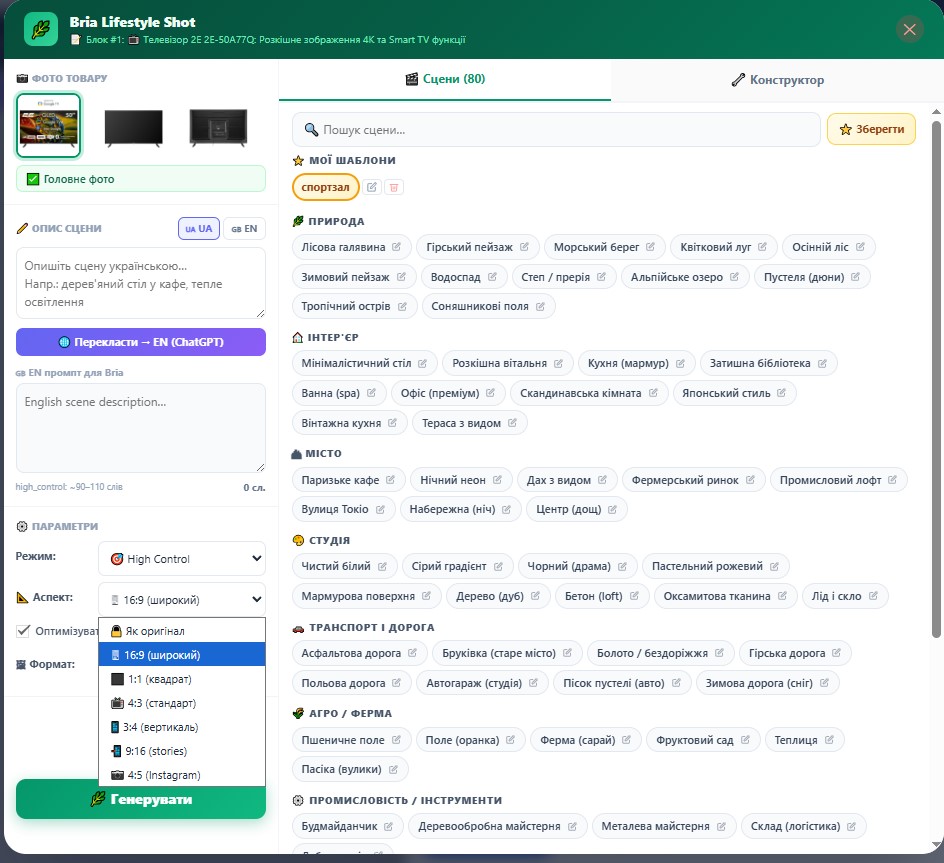Click the Пошук сцени search field
Viewport: 944px width, 863px height.
point(556,129)
